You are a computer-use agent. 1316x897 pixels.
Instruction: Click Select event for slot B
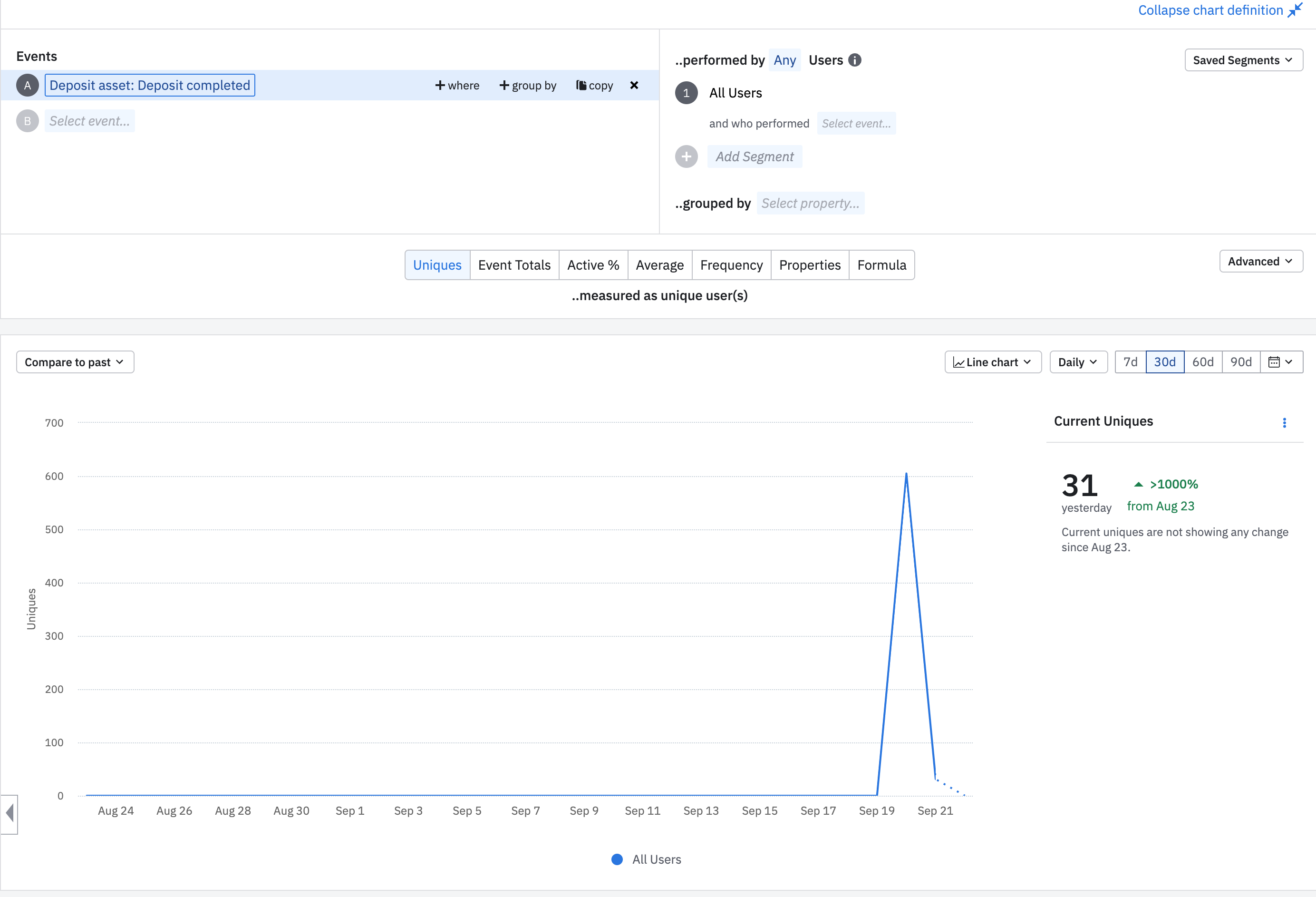coord(89,121)
